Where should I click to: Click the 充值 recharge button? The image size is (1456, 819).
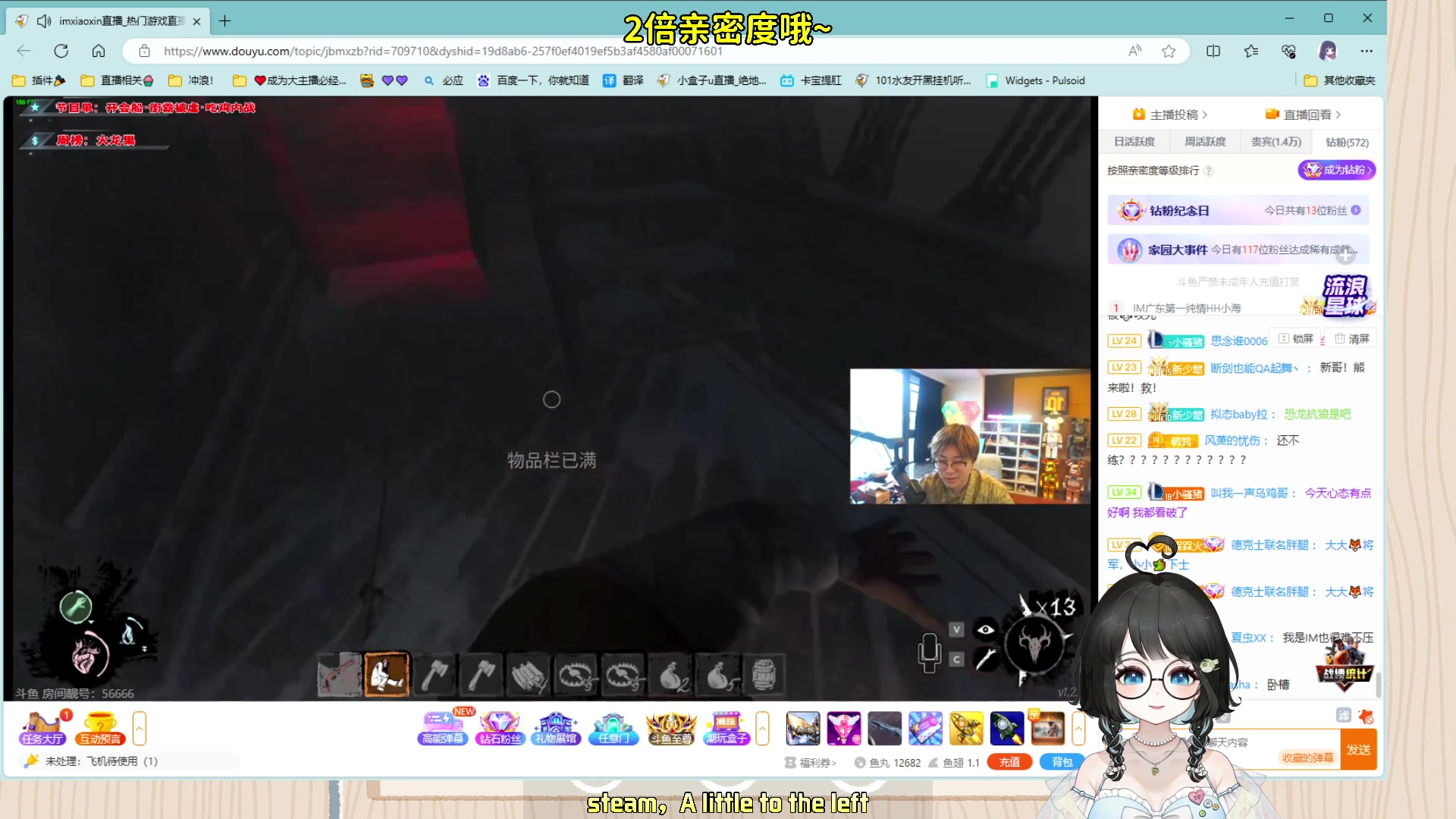(x=1009, y=762)
